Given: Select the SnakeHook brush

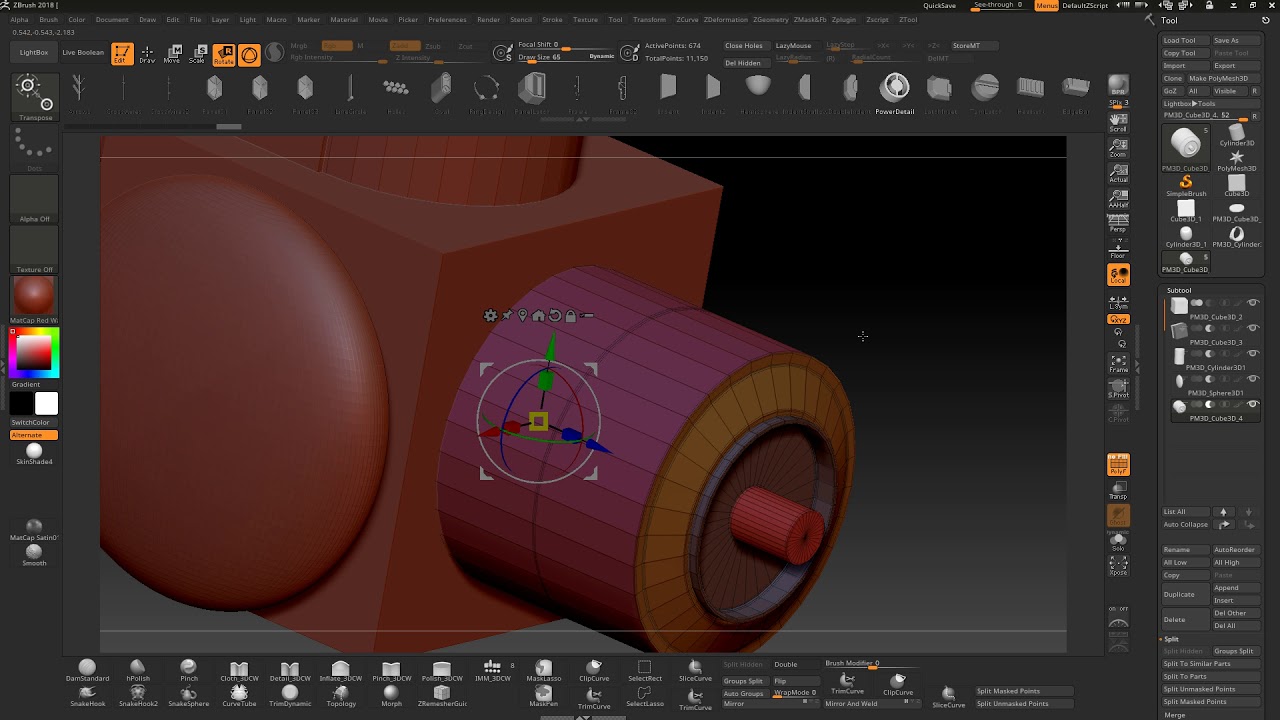Looking at the screenshot, I should pos(87,696).
